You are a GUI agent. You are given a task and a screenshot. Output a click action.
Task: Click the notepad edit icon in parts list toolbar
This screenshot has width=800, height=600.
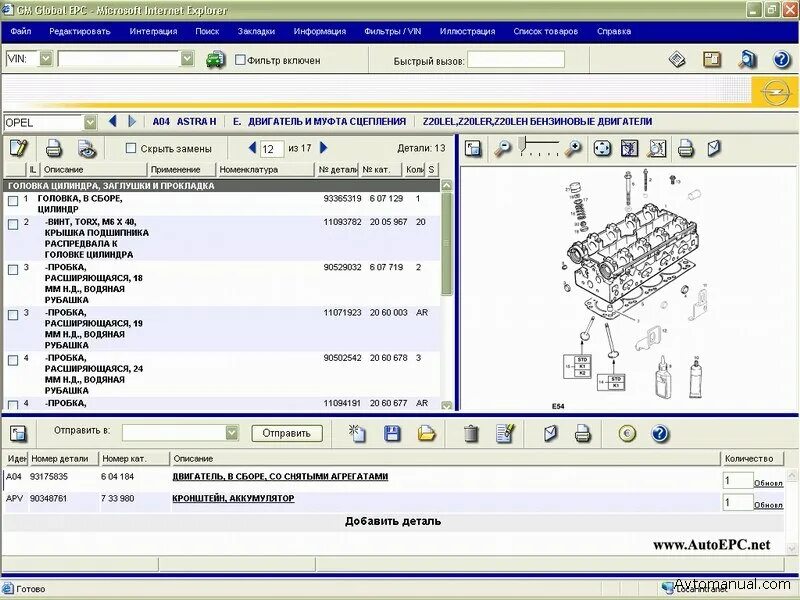click(x=19, y=148)
